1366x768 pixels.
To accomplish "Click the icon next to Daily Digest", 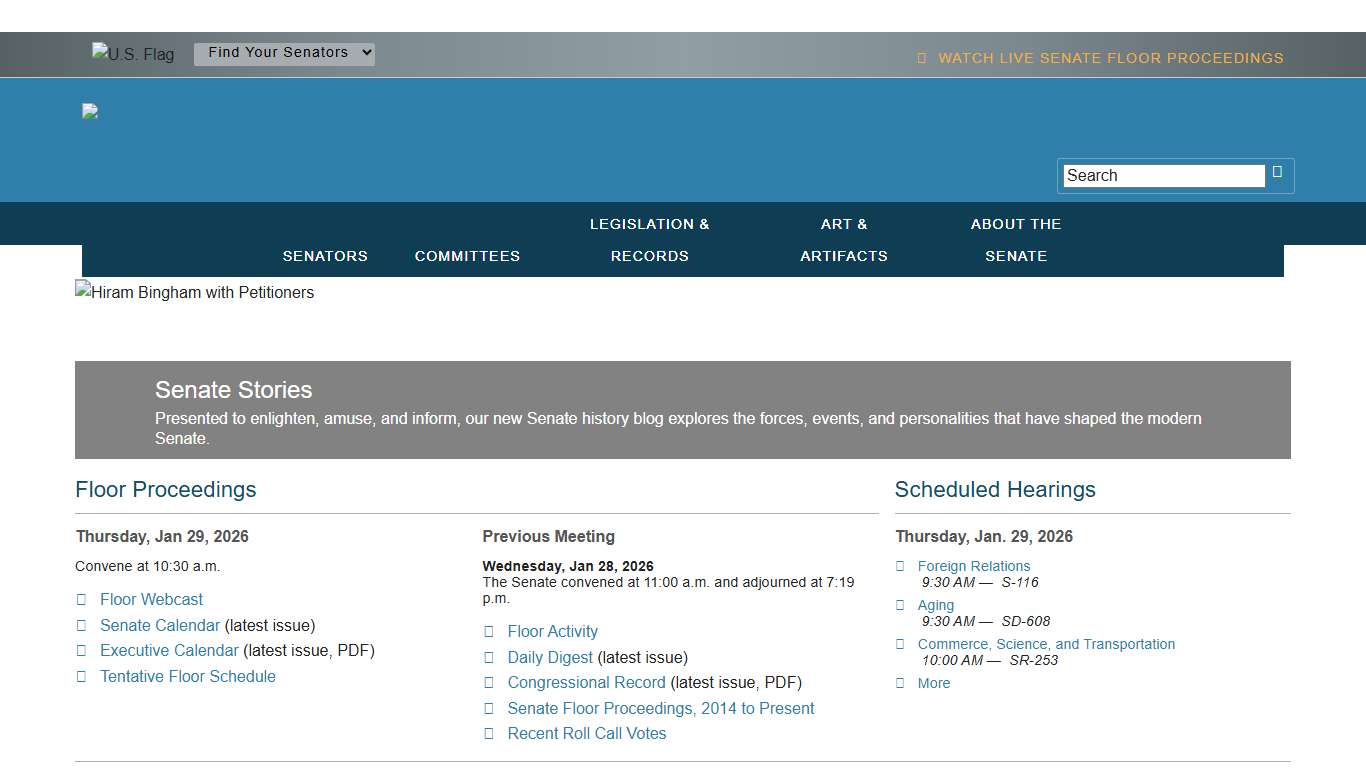I will [489, 658].
